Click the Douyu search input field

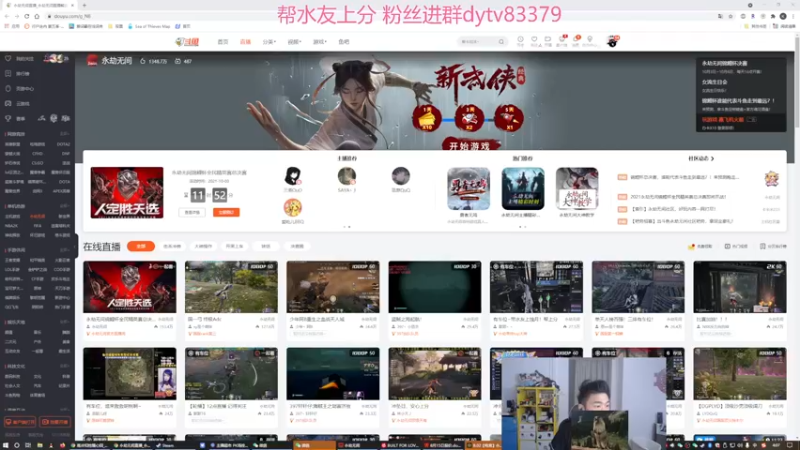[x=477, y=42]
